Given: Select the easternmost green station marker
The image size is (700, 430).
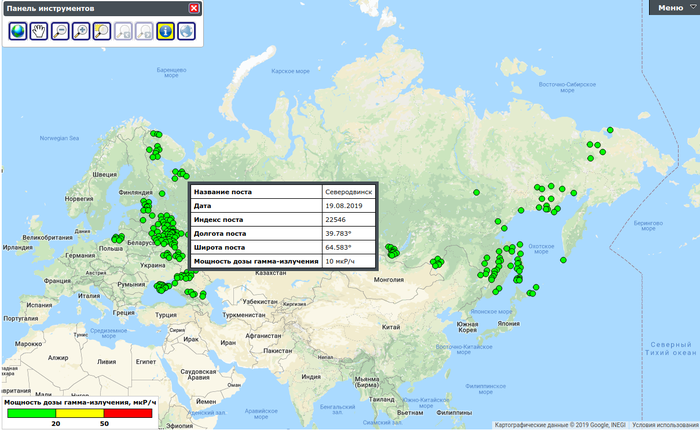Looking at the screenshot, I should click(x=608, y=130).
